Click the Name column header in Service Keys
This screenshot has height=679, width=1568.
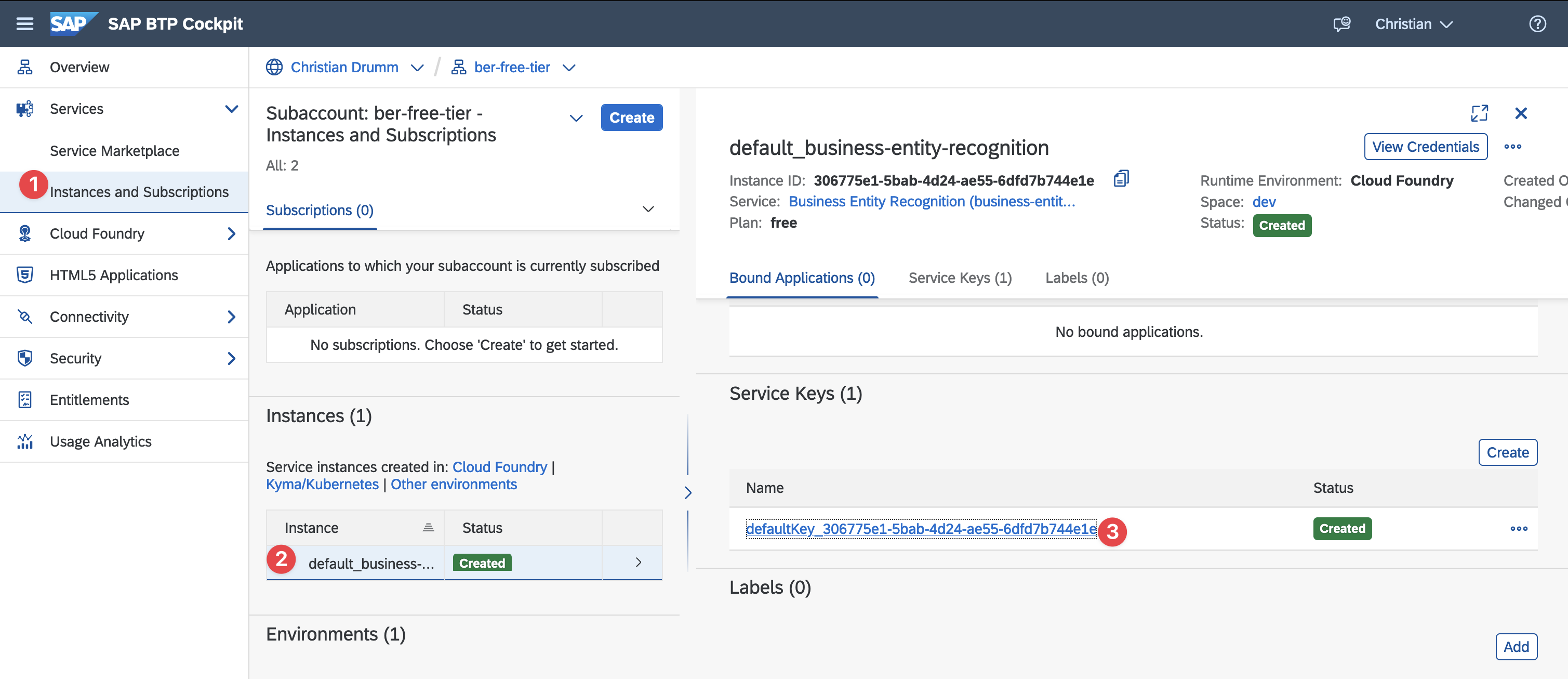pos(765,488)
